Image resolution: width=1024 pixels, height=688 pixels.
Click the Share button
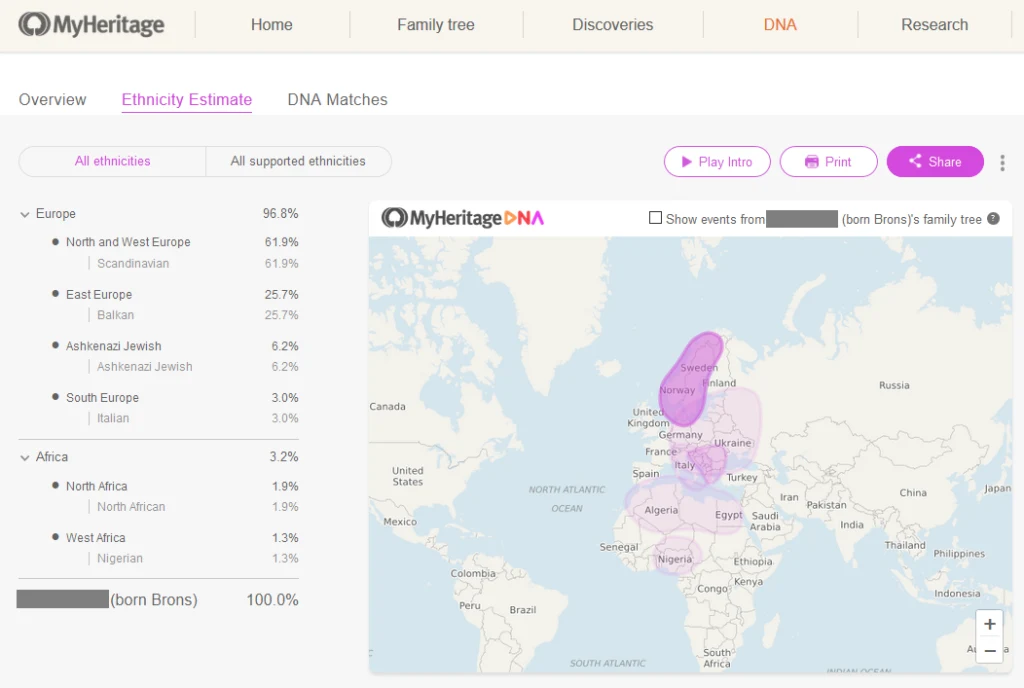coord(935,162)
